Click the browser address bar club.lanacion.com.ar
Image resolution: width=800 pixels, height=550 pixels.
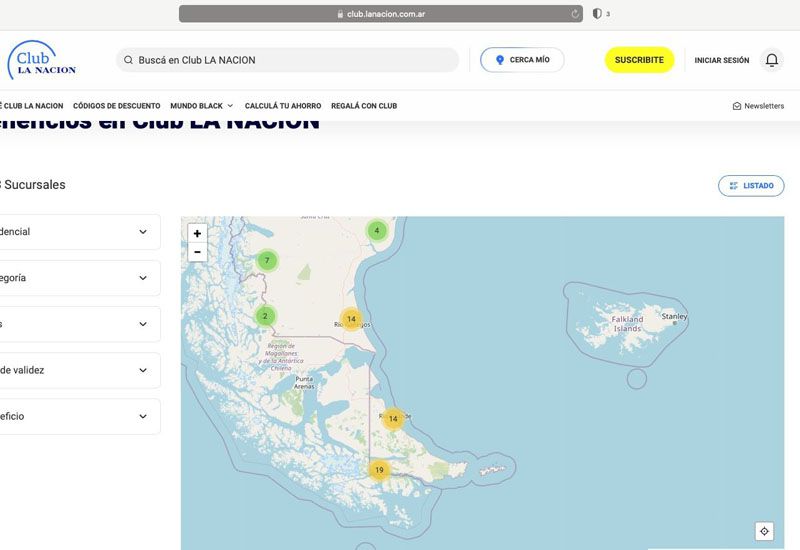tap(381, 14)
